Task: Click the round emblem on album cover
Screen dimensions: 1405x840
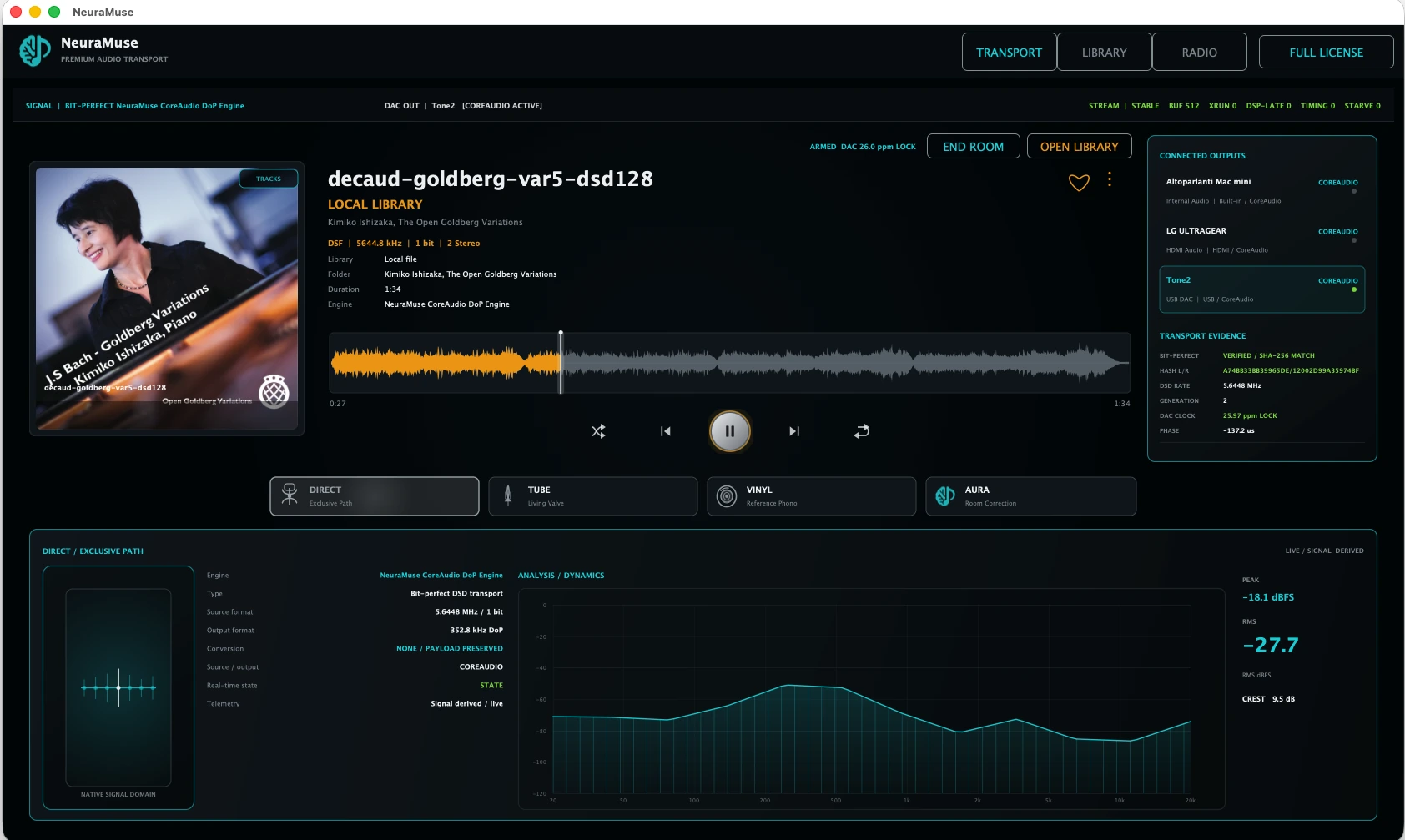Action: tap(274, 391)
